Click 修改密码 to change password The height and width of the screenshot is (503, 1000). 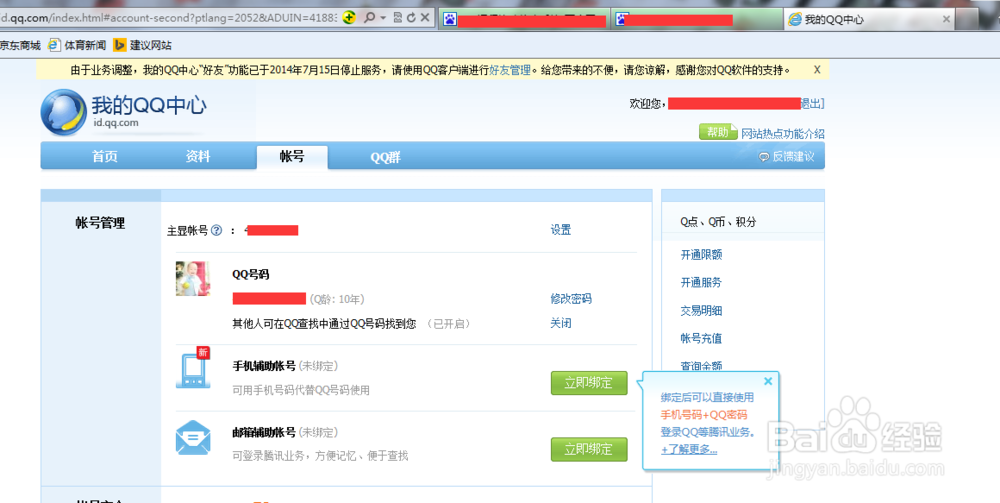(571, 299)
